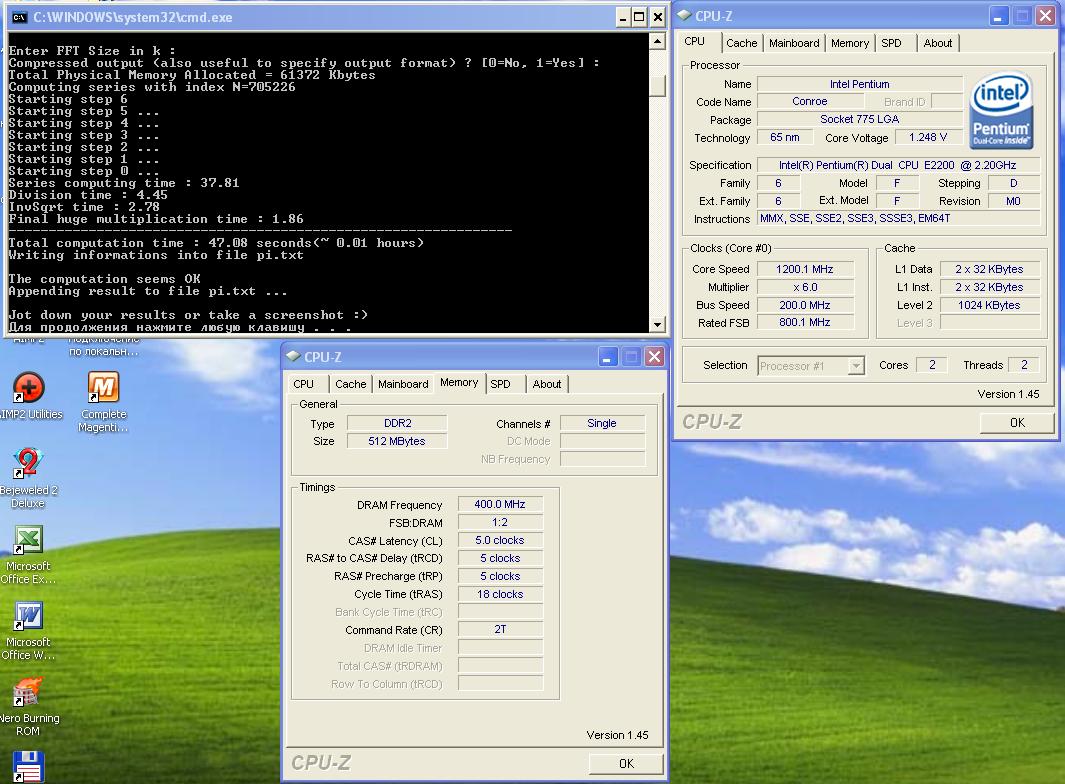Click Core Voltage value 1.248 V
The image size is (1065, 784).
pos(928,137)
